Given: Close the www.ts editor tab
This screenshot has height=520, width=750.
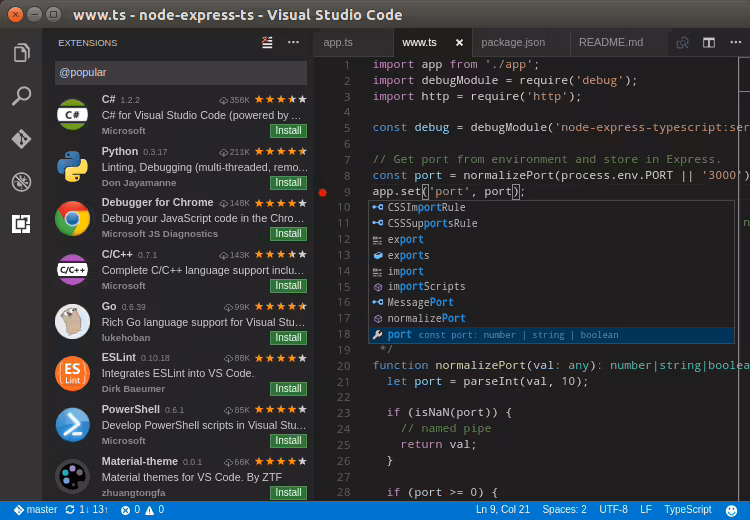Looking at the screenshot, I should point(459,43).
